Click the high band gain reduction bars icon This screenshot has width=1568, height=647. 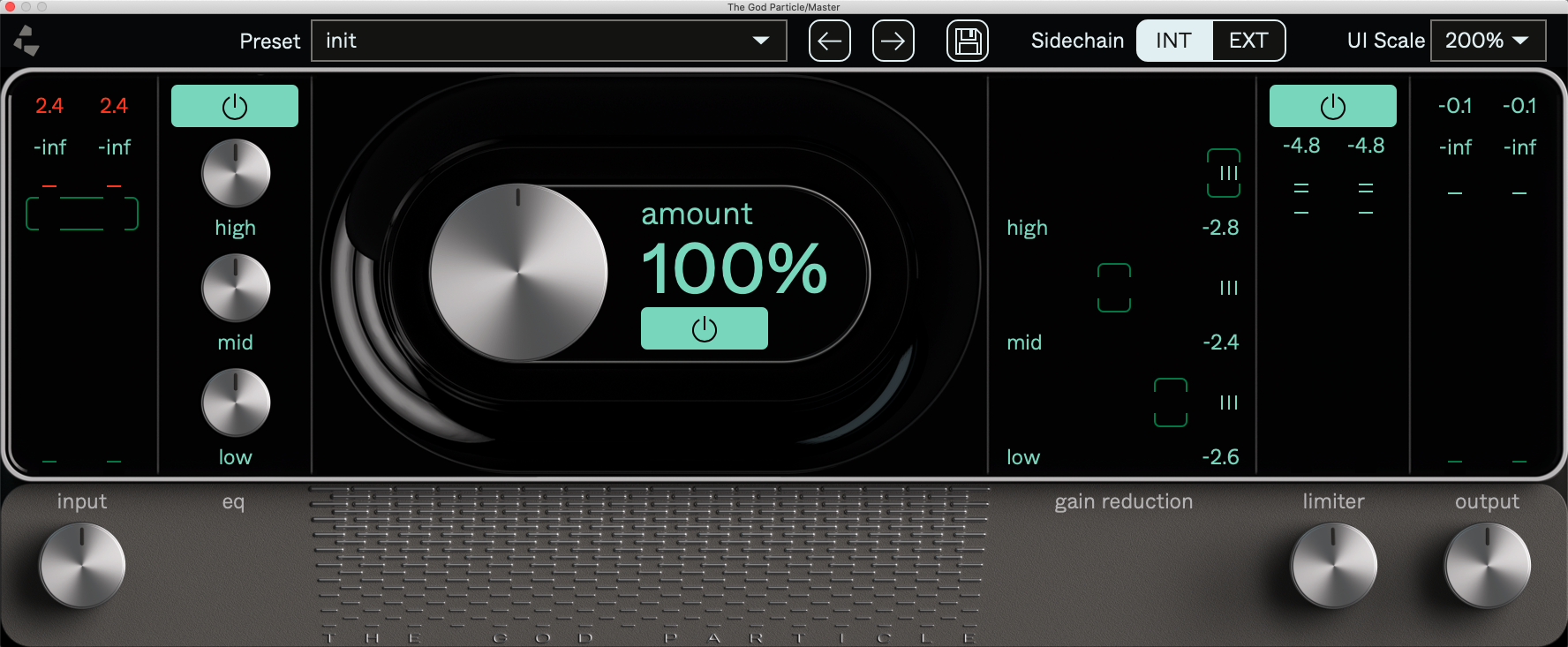(1229, 173)
